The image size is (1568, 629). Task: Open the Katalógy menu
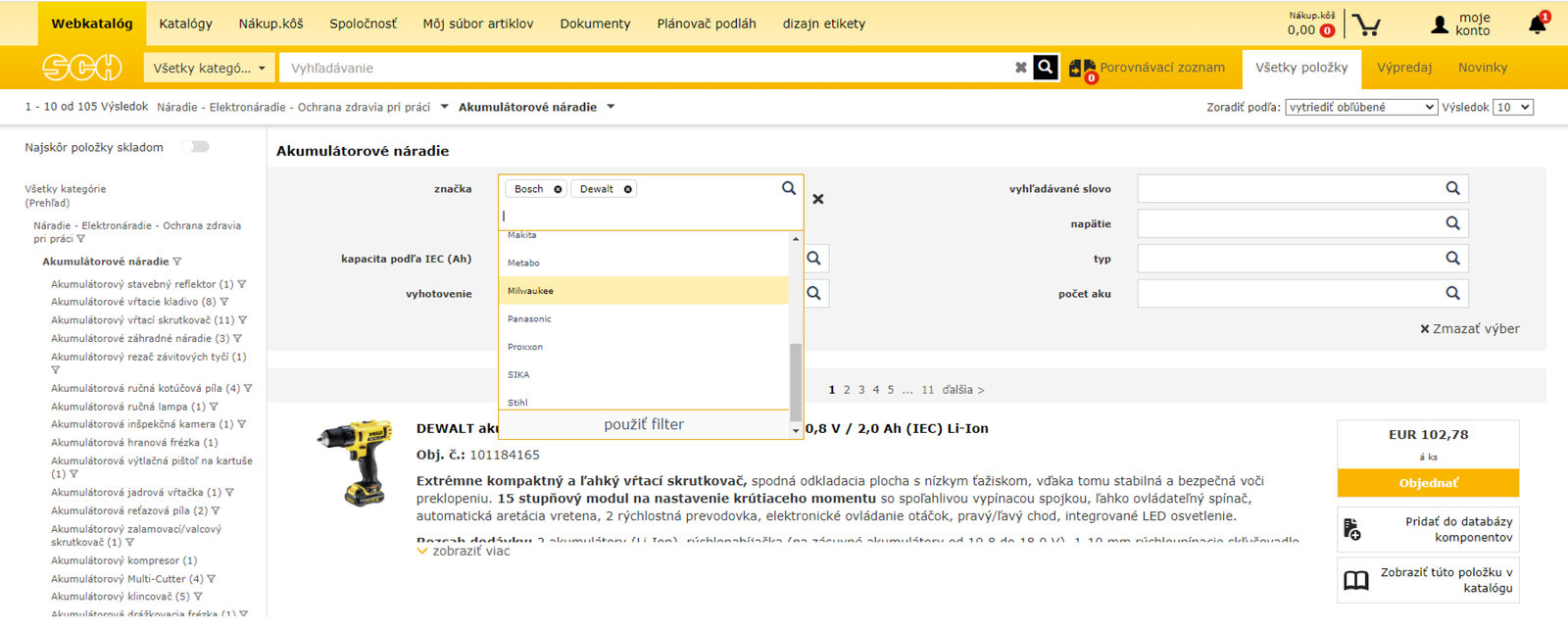(186, 24)
